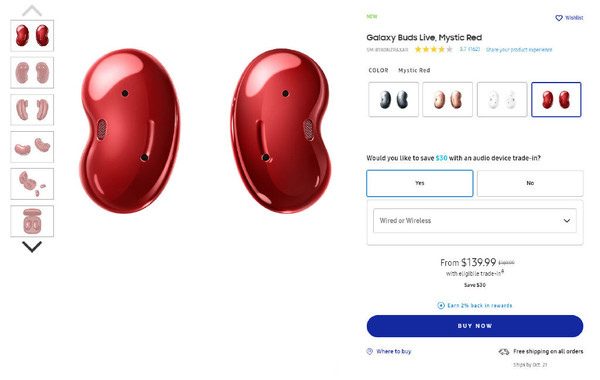
Task: Click the Wishlist heart icon
Action: (x=559, y=18)
